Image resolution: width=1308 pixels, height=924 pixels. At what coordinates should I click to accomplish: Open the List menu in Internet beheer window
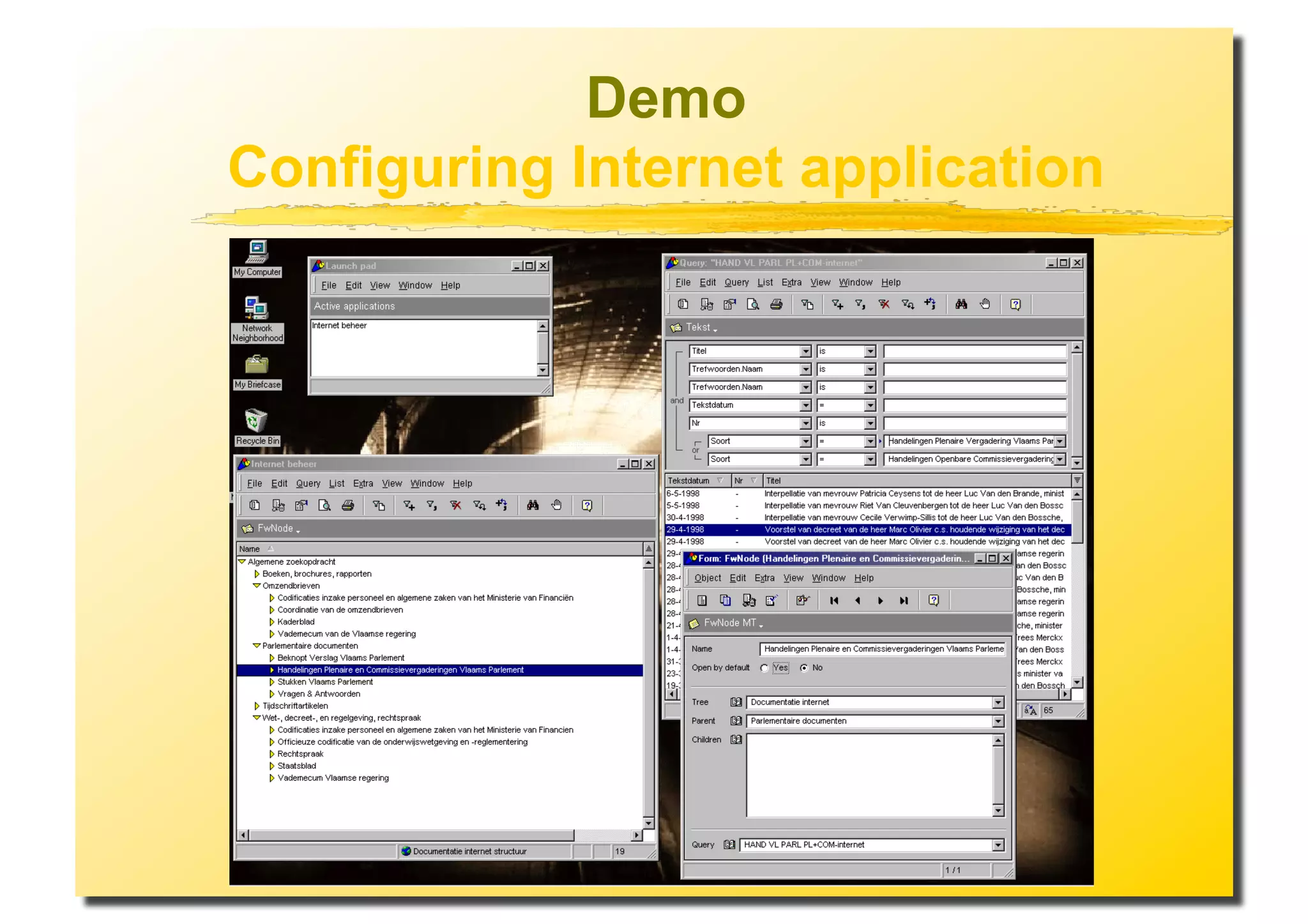coord(337,483)
